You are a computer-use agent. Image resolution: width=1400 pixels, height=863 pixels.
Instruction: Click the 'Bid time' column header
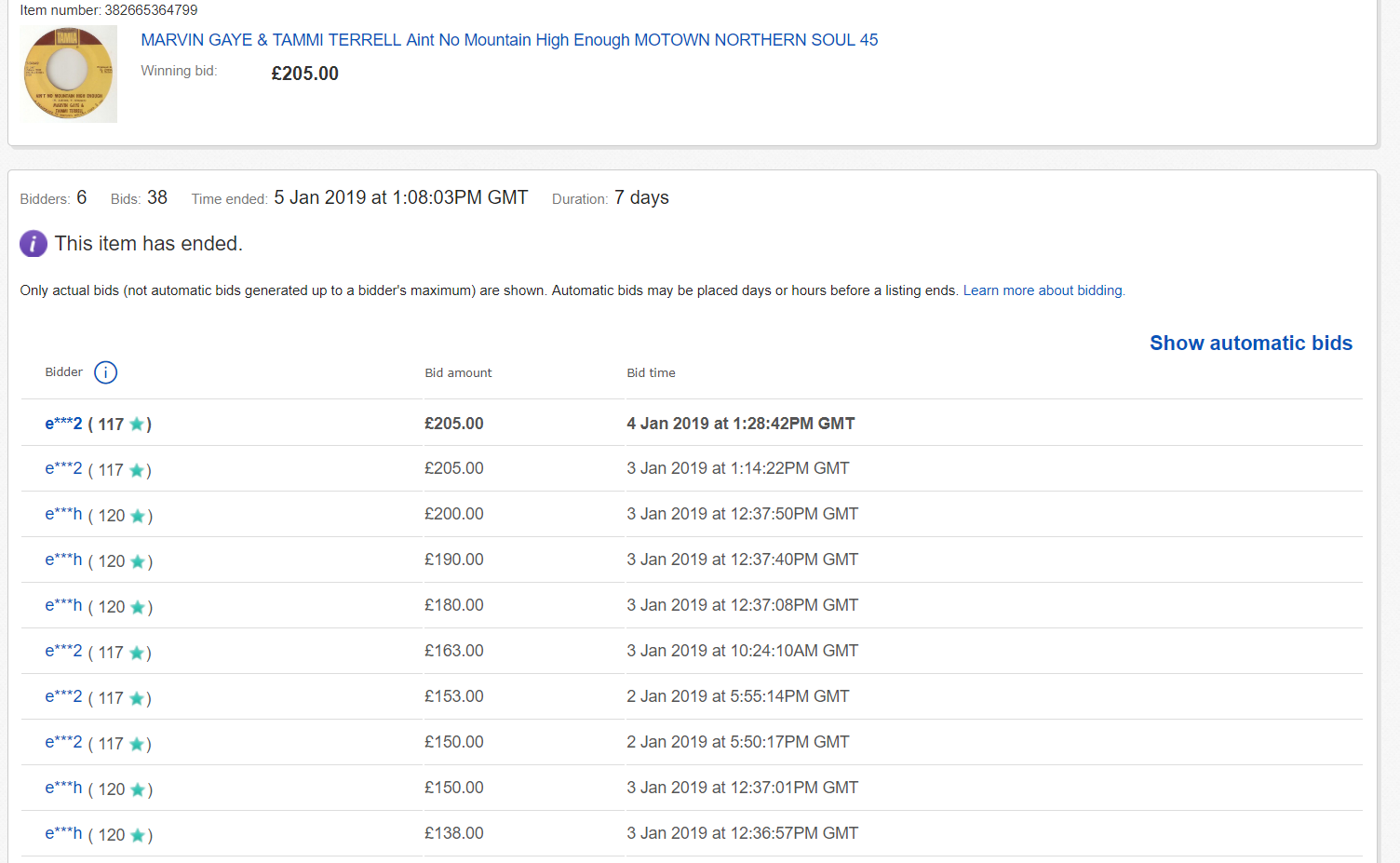coord(651,372)
